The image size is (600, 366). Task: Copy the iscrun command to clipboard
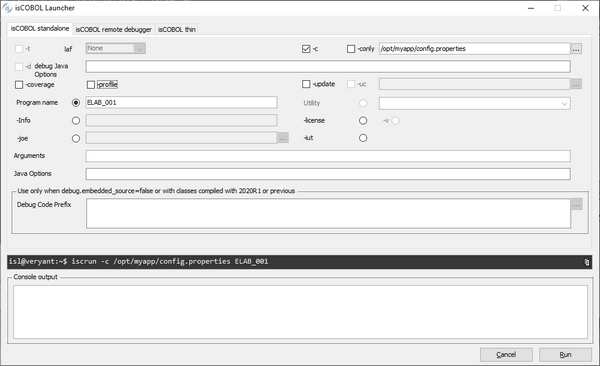(x=586, y=262)
